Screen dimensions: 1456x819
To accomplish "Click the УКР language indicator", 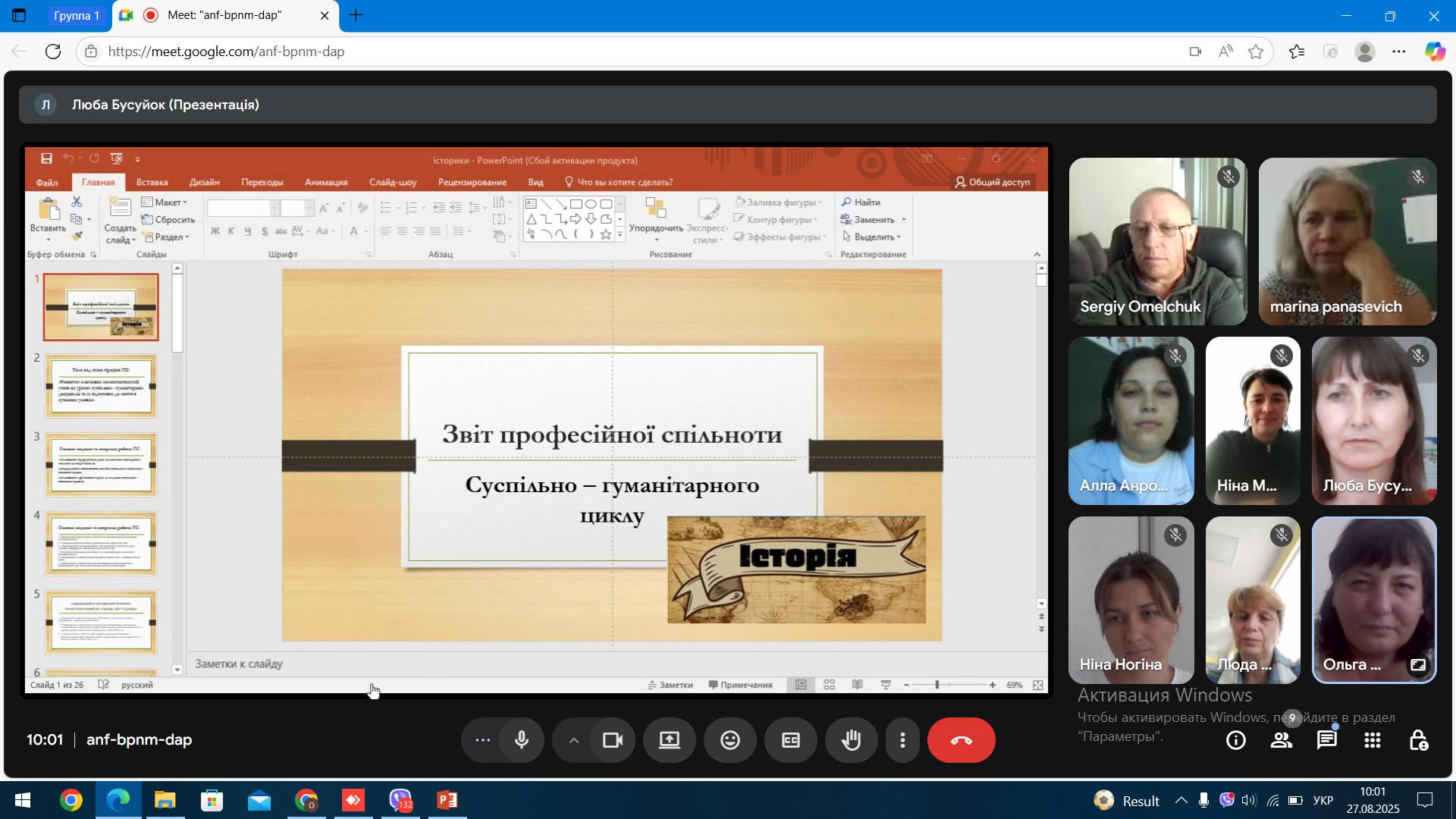I will [x=1323, y=801].
